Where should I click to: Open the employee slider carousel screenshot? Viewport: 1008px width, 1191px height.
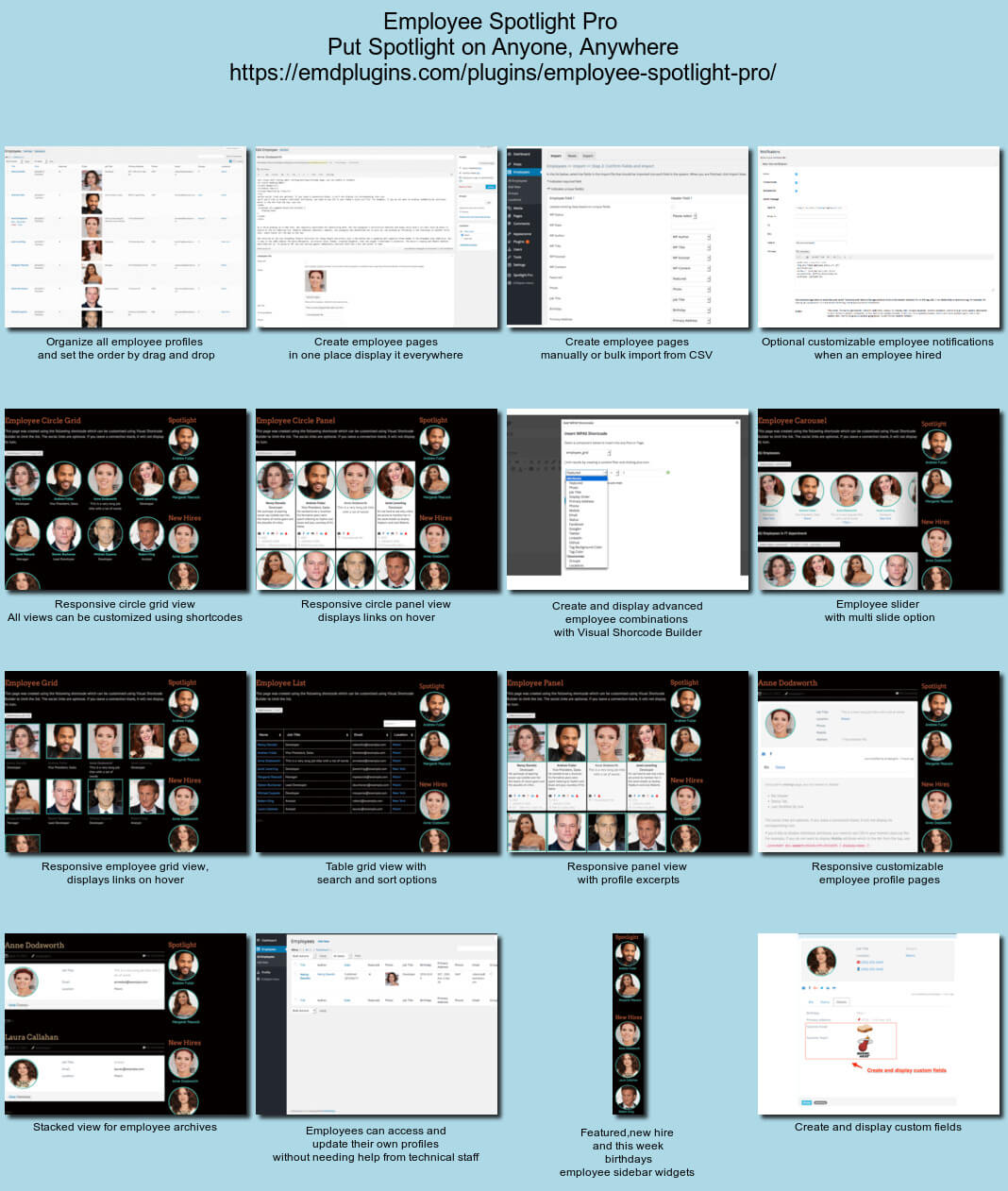[879, 499]
